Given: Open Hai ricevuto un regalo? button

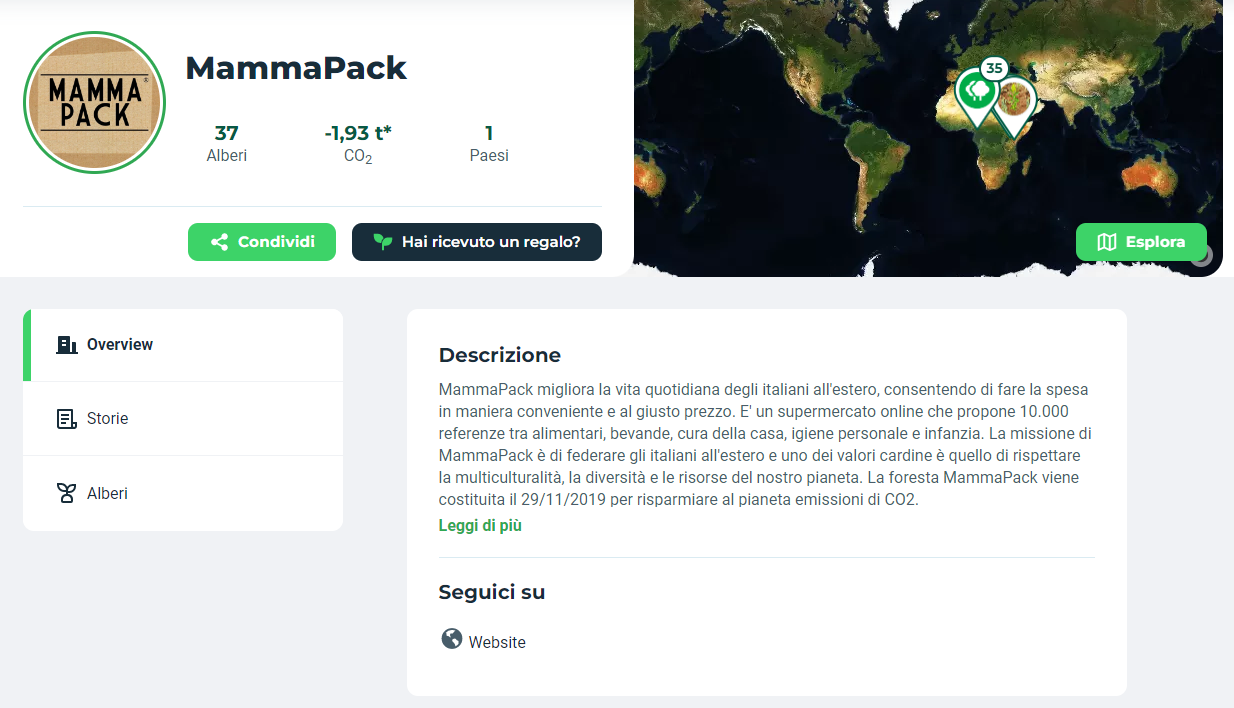Looking at the screenshot, I should pos(477,242).
